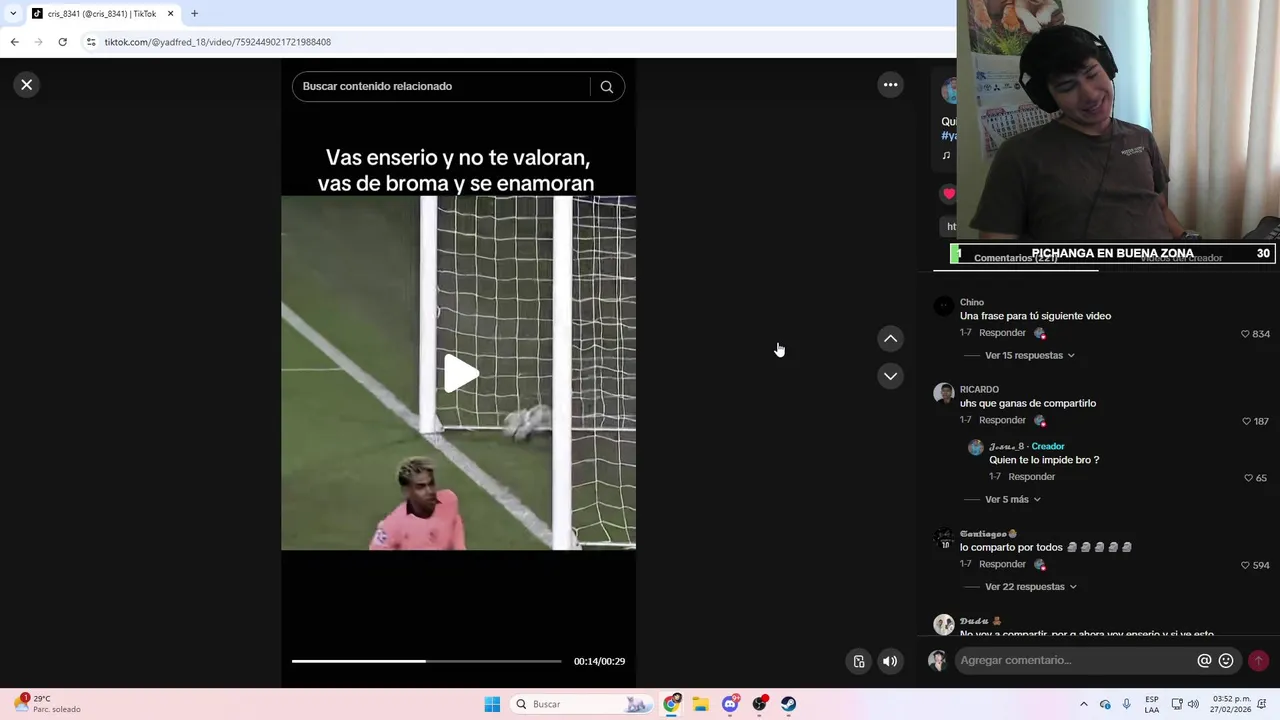Viewport: 1280px width, 720px height.
Task: Expand Ver 22 respuestas under Santiago's comment
Action: click(1031, 587)
